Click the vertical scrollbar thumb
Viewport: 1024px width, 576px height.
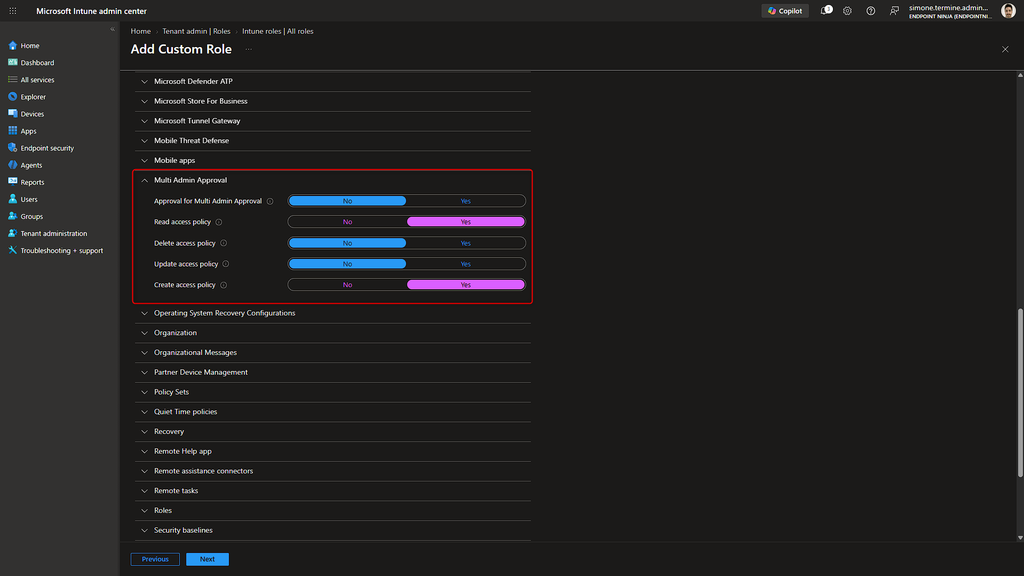(1020, 392)
